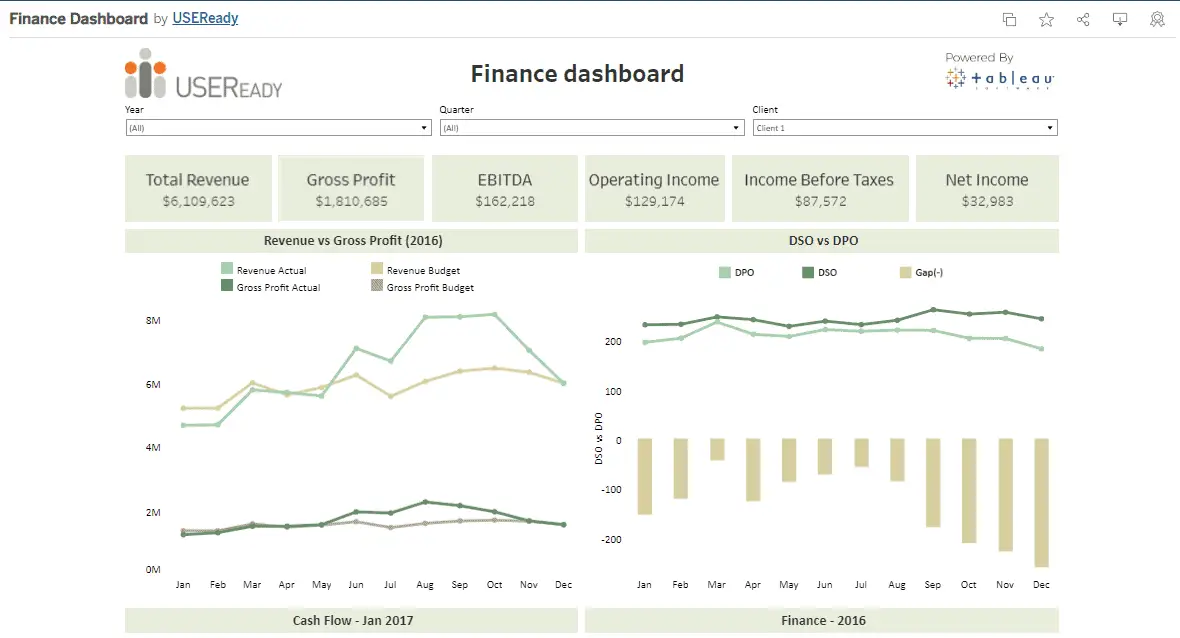Click the December bar in DSO vs DPO chart
The width and height of the screenshot is (1180, 638).
[1041, 500]
